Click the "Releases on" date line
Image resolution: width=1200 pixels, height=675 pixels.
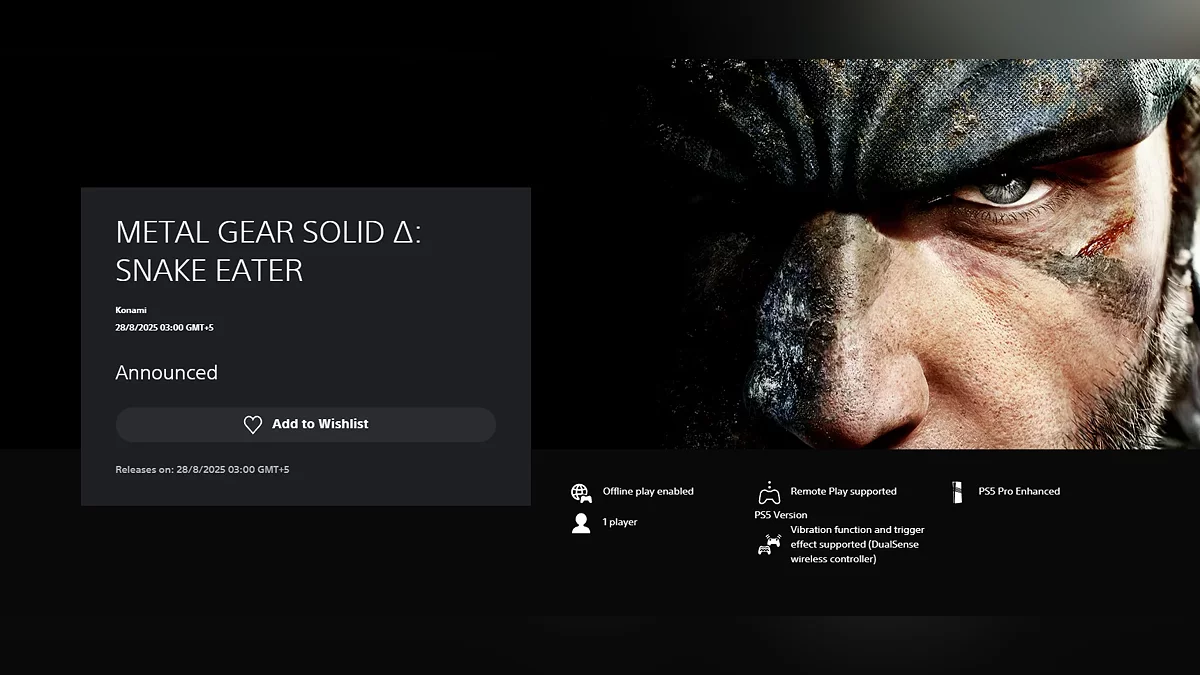202,469
